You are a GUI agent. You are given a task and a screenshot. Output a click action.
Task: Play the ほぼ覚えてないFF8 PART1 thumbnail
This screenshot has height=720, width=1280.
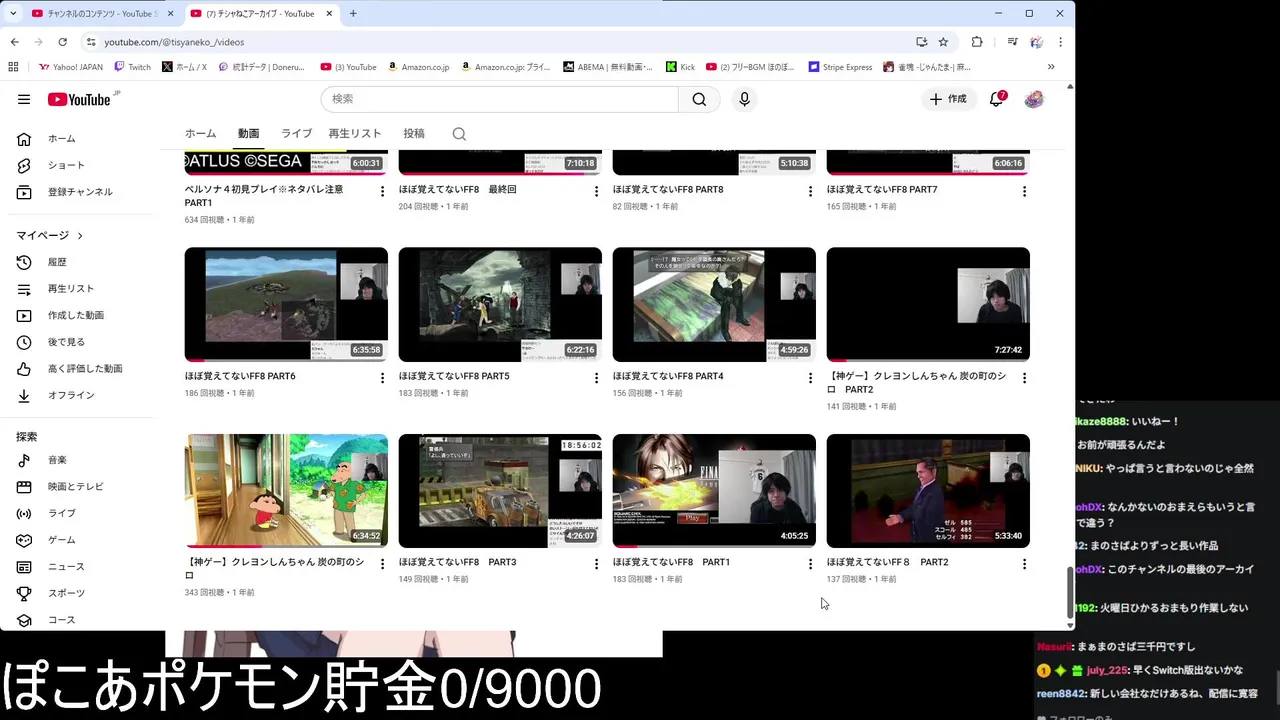[x=714, y=491]
